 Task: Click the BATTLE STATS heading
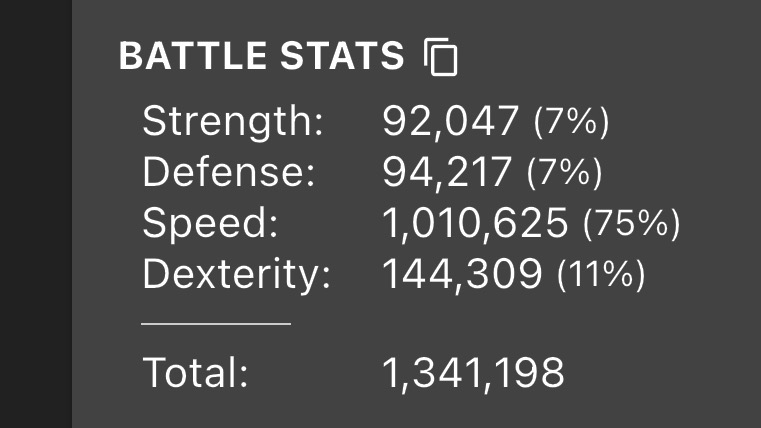262,55
